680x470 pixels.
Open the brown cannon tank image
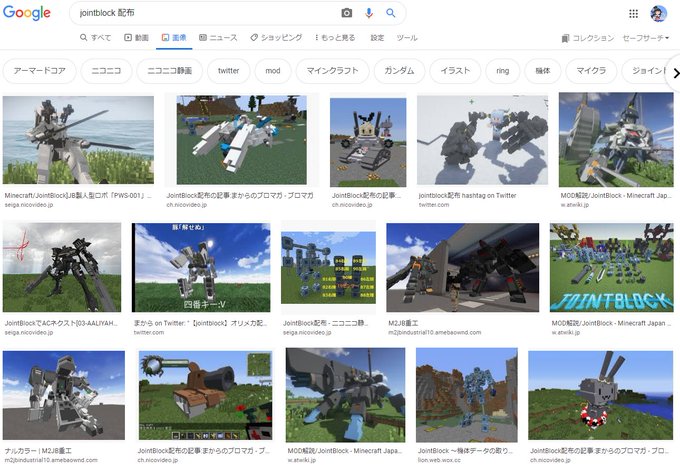206,395
